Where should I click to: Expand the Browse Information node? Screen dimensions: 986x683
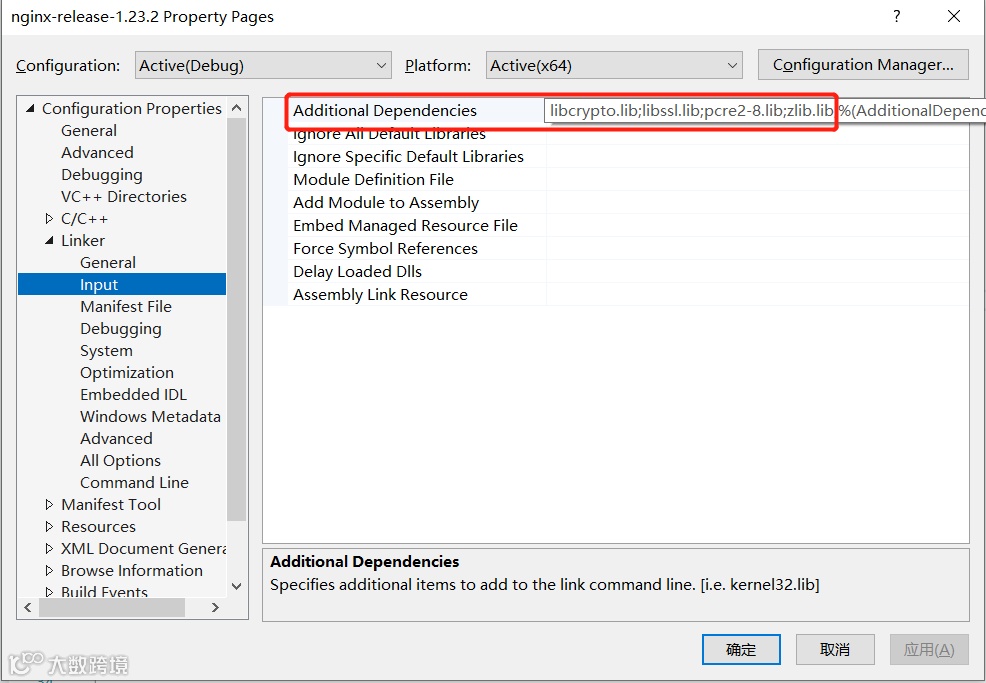tap(49, 570)
